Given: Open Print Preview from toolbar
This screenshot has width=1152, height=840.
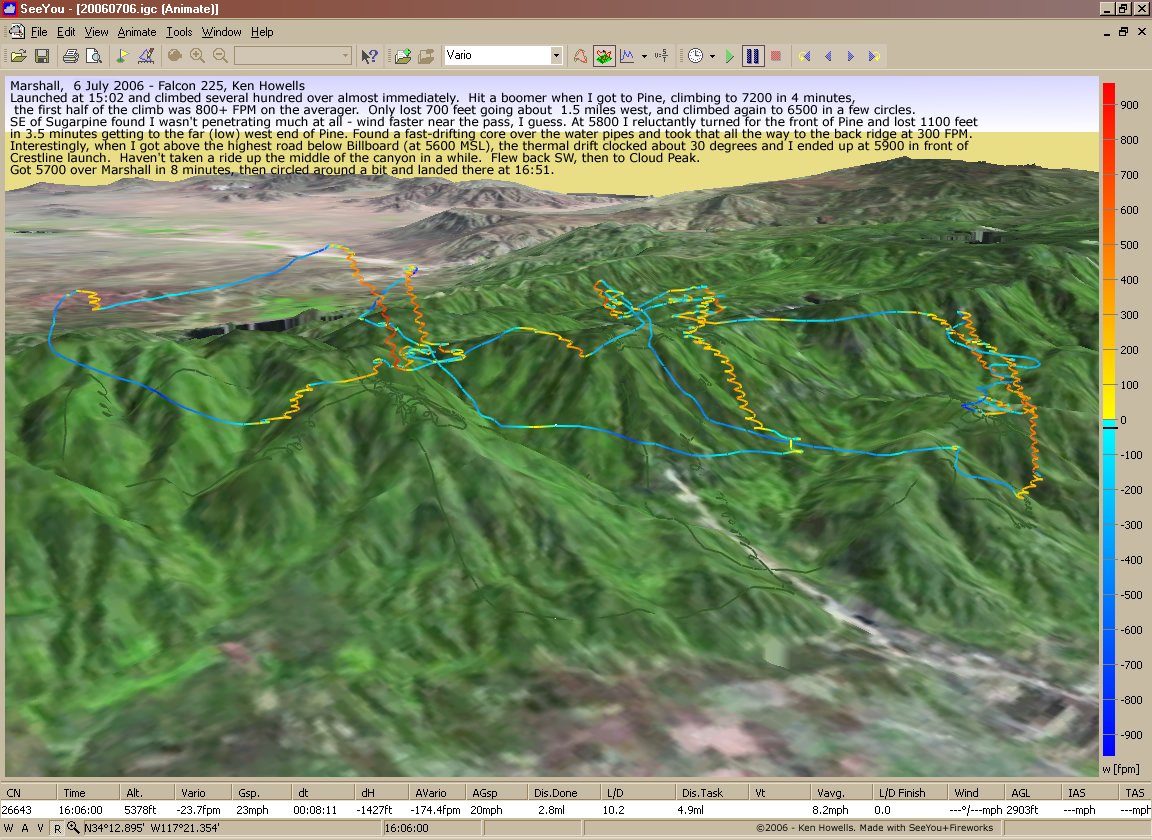Looking at the screenshot, I should tap(94, 56).
